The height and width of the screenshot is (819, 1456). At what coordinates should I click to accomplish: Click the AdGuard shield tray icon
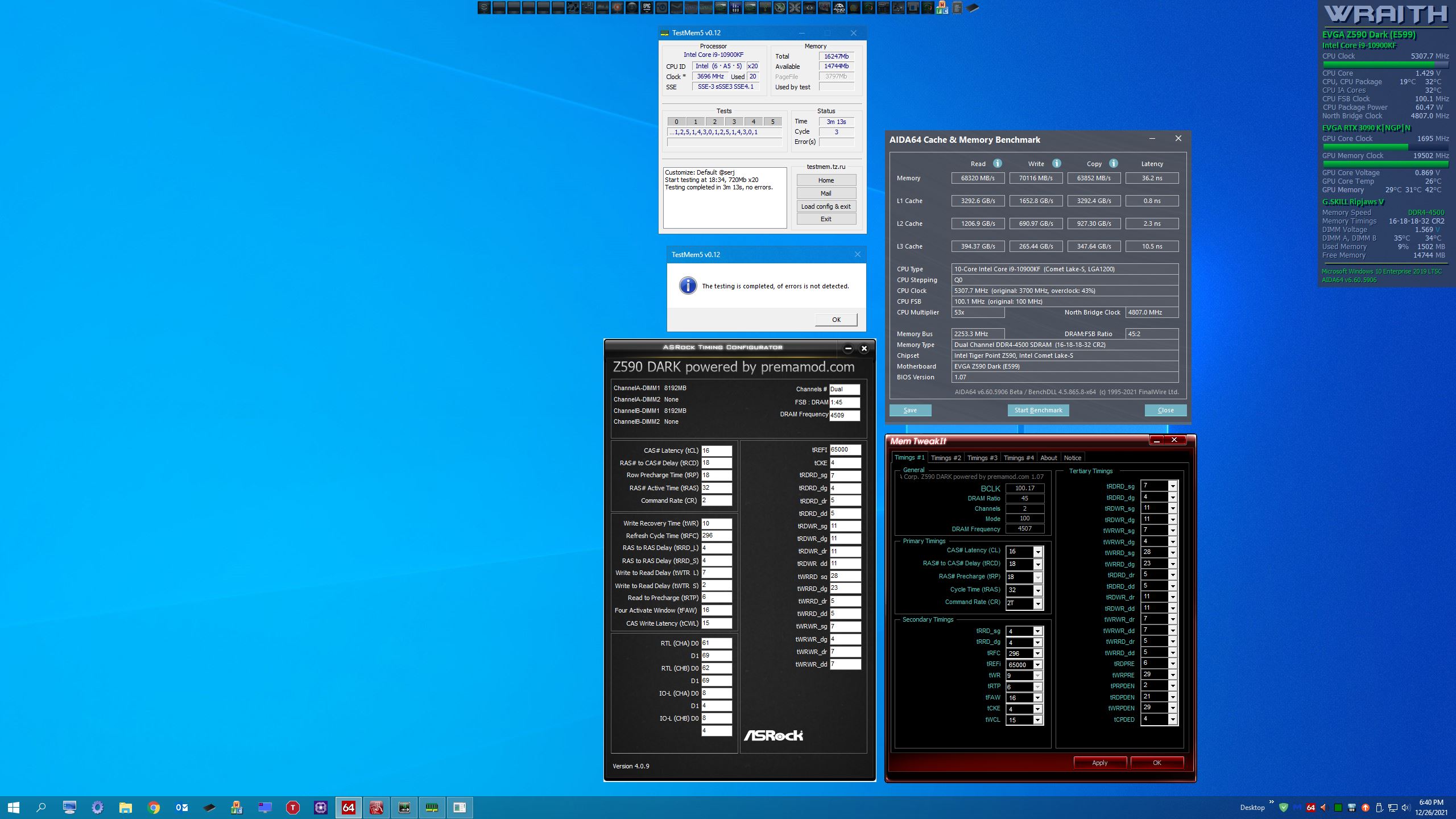tap(1283, 807)
